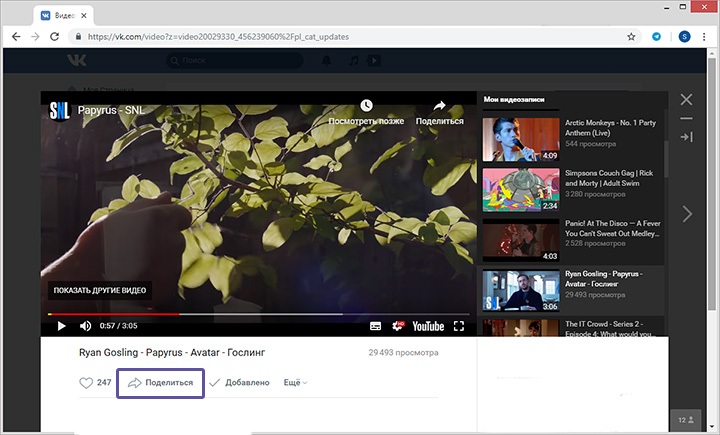
Task: Click the site lock icon in address bar
Action: (x=78, y=37)
